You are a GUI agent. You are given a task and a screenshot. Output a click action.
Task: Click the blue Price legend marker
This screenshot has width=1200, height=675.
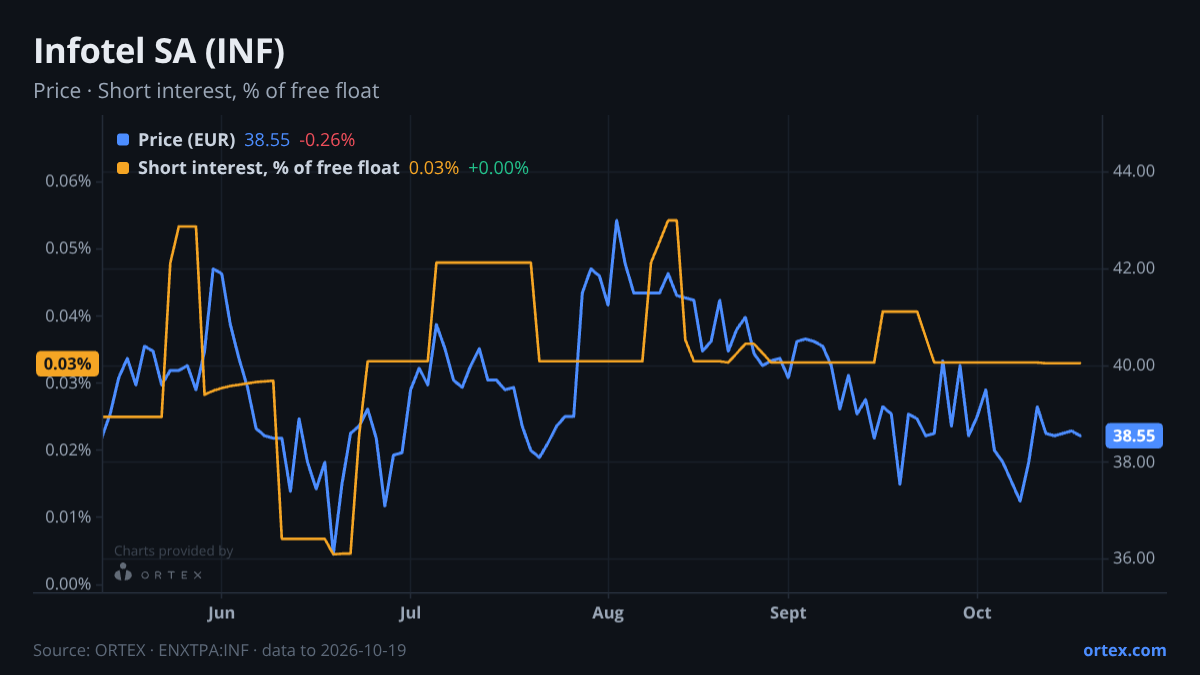click(x=123, y=140)
